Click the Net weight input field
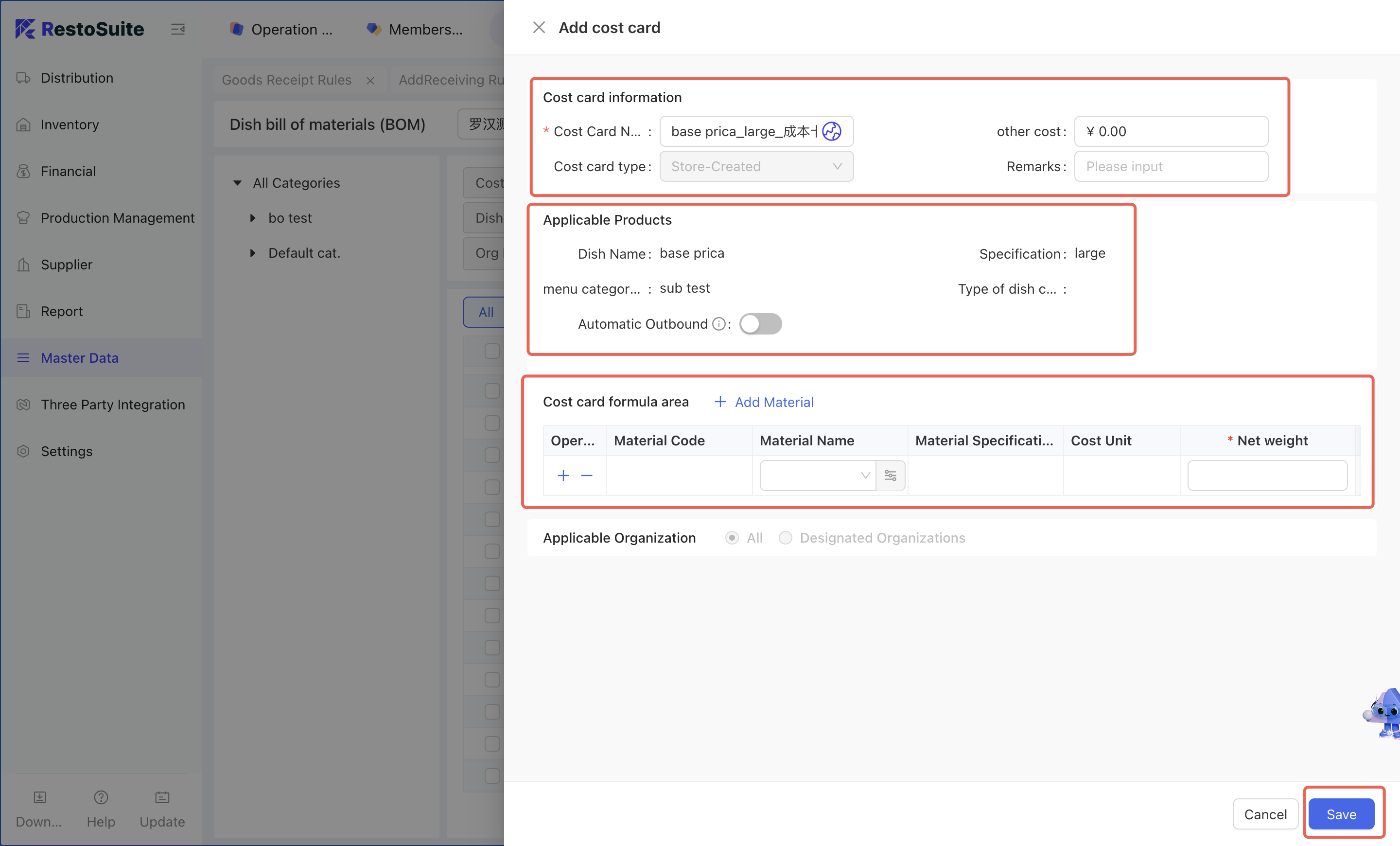Viewport: 1400px width, 846px height. click(x=1267, y=475)
